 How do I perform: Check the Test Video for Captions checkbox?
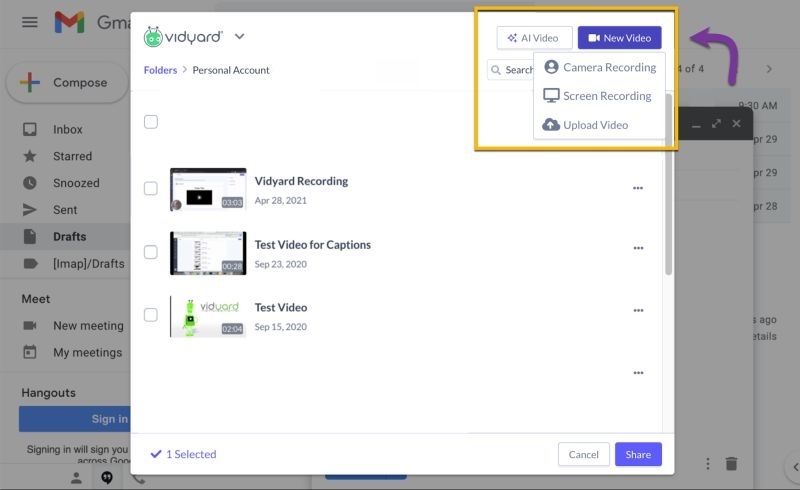(x=151, y=252)
